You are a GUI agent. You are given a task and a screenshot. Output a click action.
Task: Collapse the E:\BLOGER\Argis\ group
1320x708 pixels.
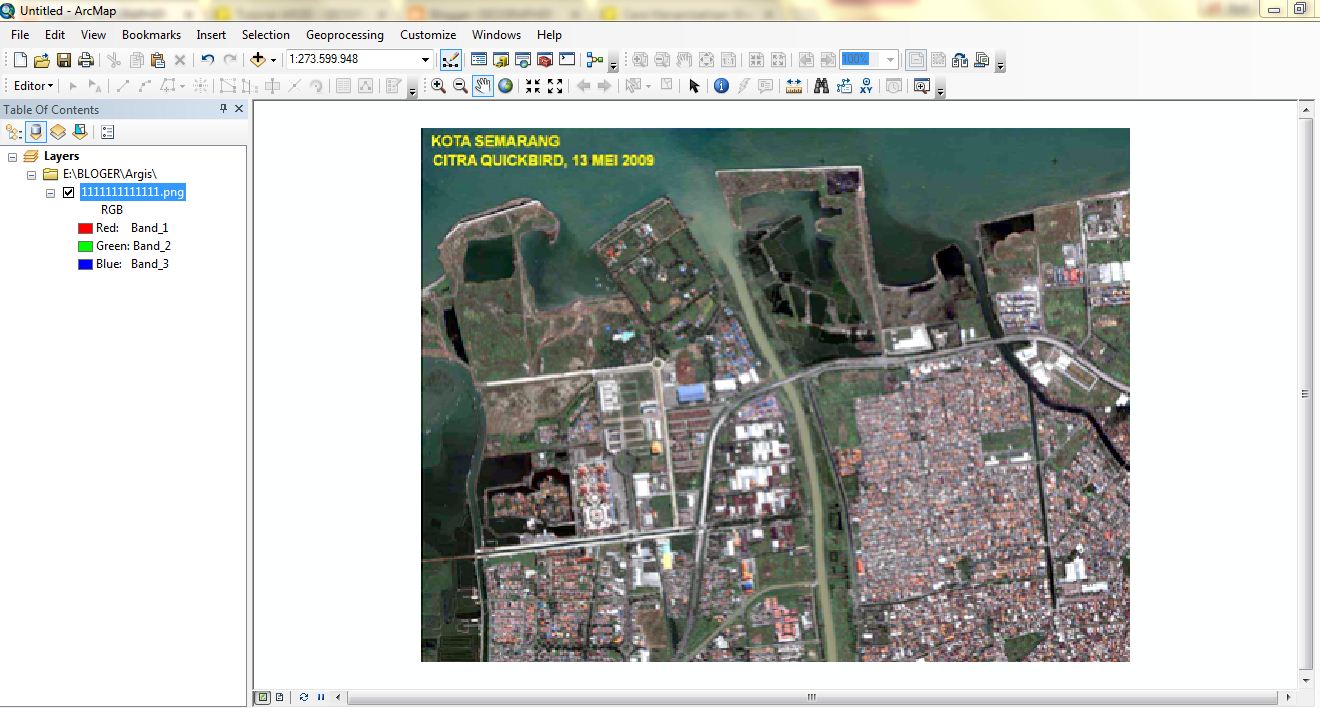[33, 174]
